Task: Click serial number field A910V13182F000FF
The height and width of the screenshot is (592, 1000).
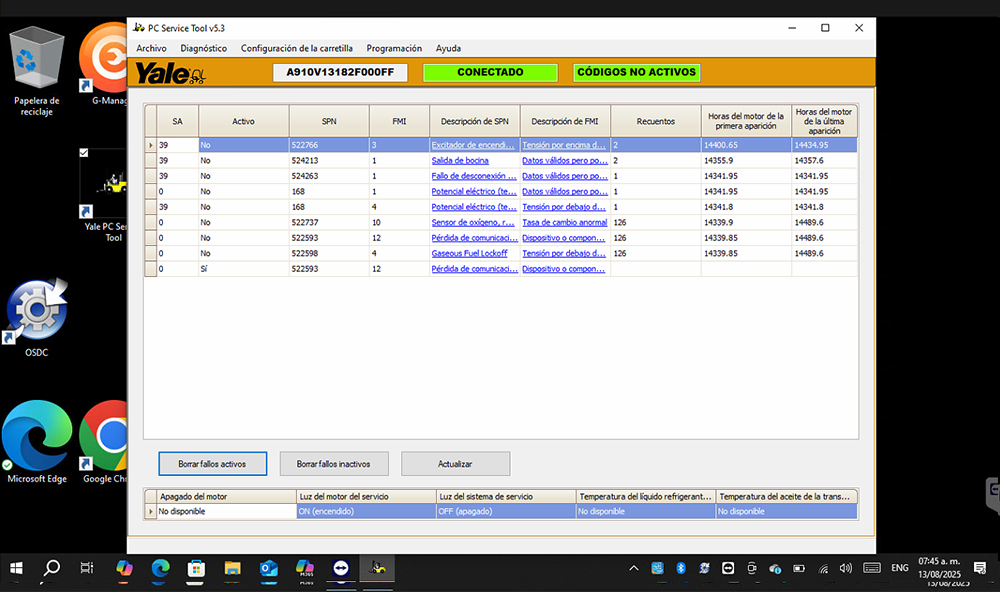Action: 340,72
